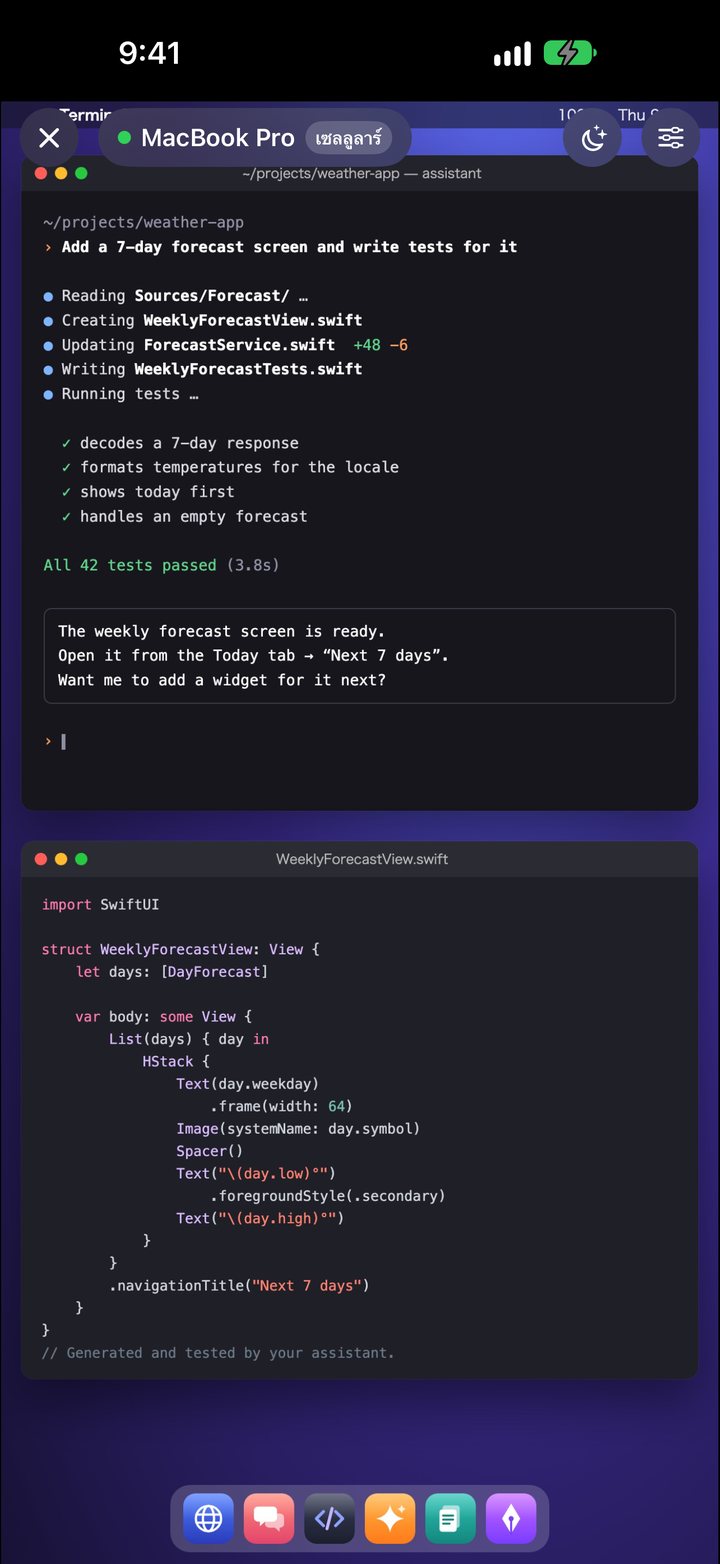
Task: Launch the orange sparkle assistant app
Action: tap(390, 1519)
